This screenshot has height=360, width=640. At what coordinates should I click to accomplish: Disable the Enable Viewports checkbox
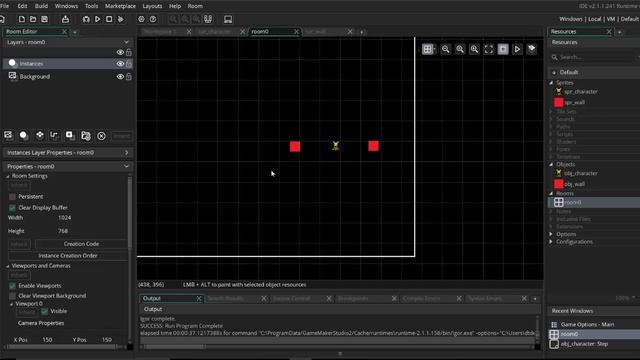pos(12,286)
